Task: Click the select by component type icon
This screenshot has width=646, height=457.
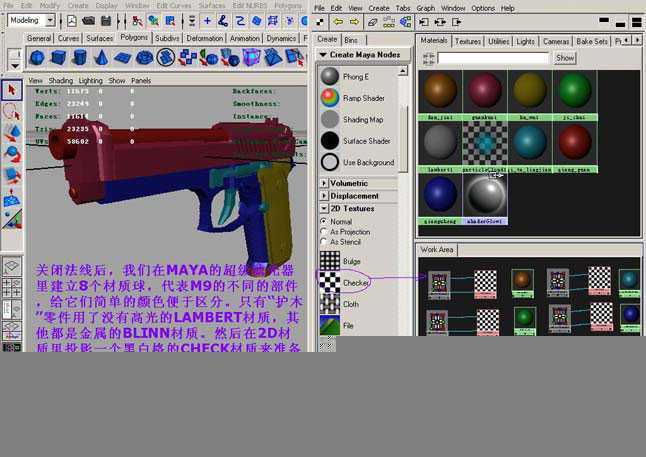Action: (x=169, y=21)
